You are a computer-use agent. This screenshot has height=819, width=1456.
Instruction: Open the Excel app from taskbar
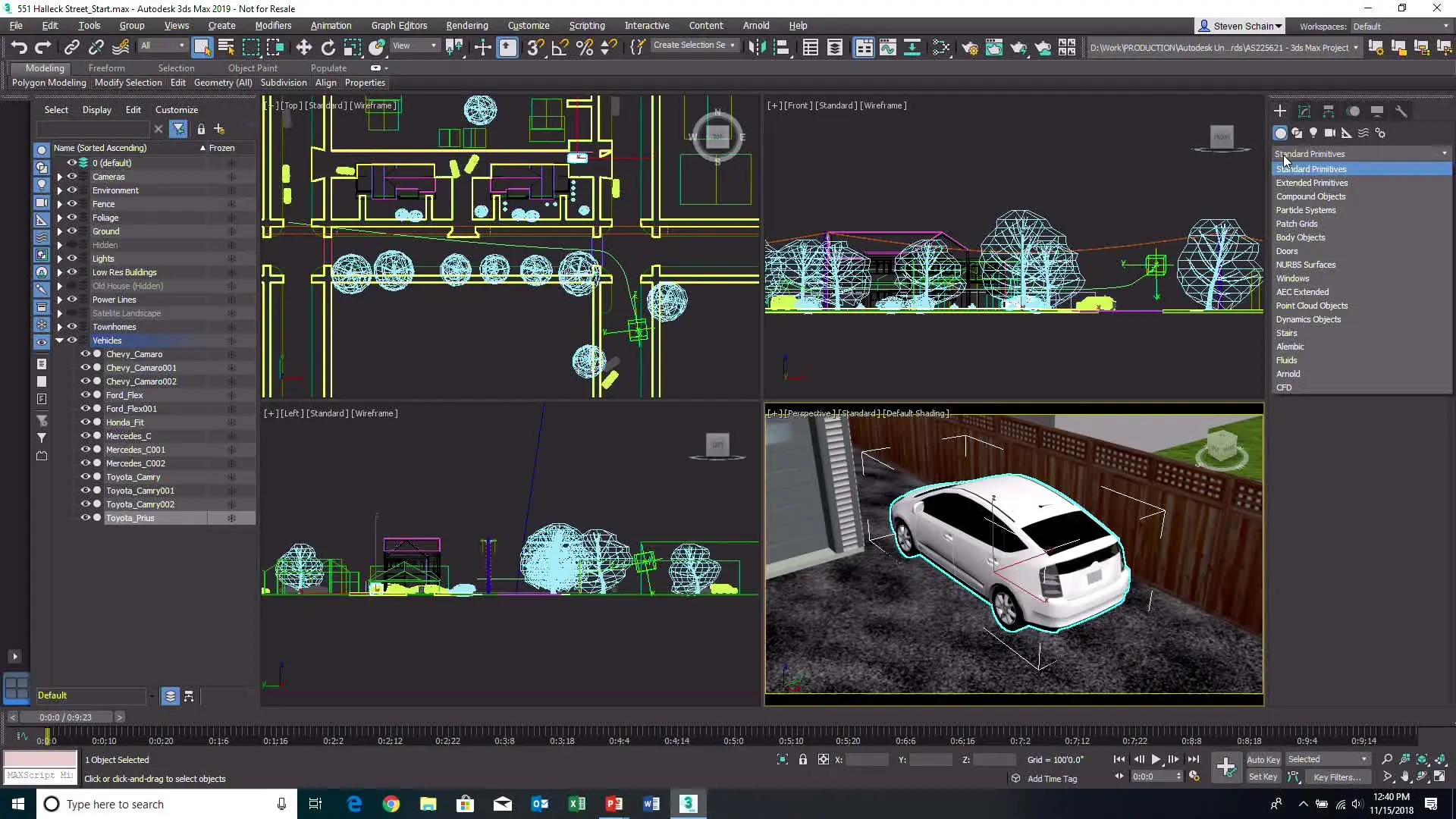pos(577,804)
